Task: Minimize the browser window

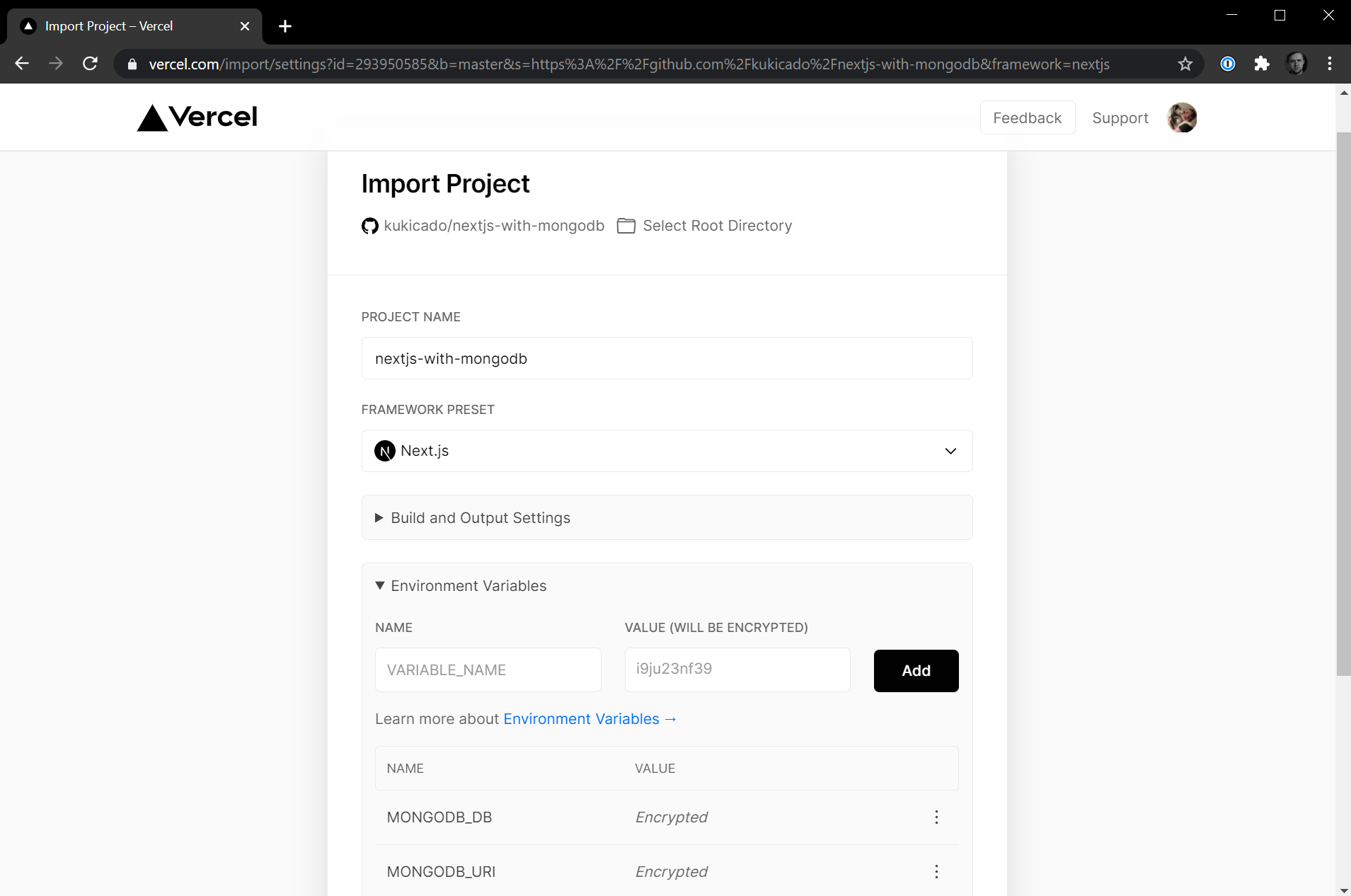Action: coord(1231,15)
